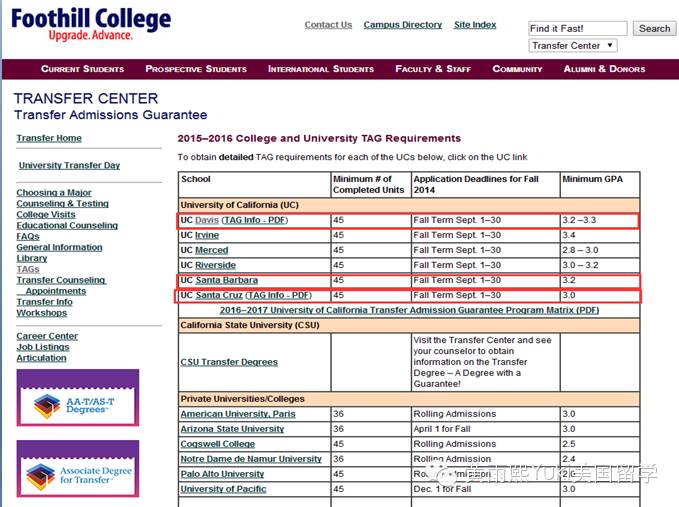
Task: Go to Transfer Home
Action: 49,138
